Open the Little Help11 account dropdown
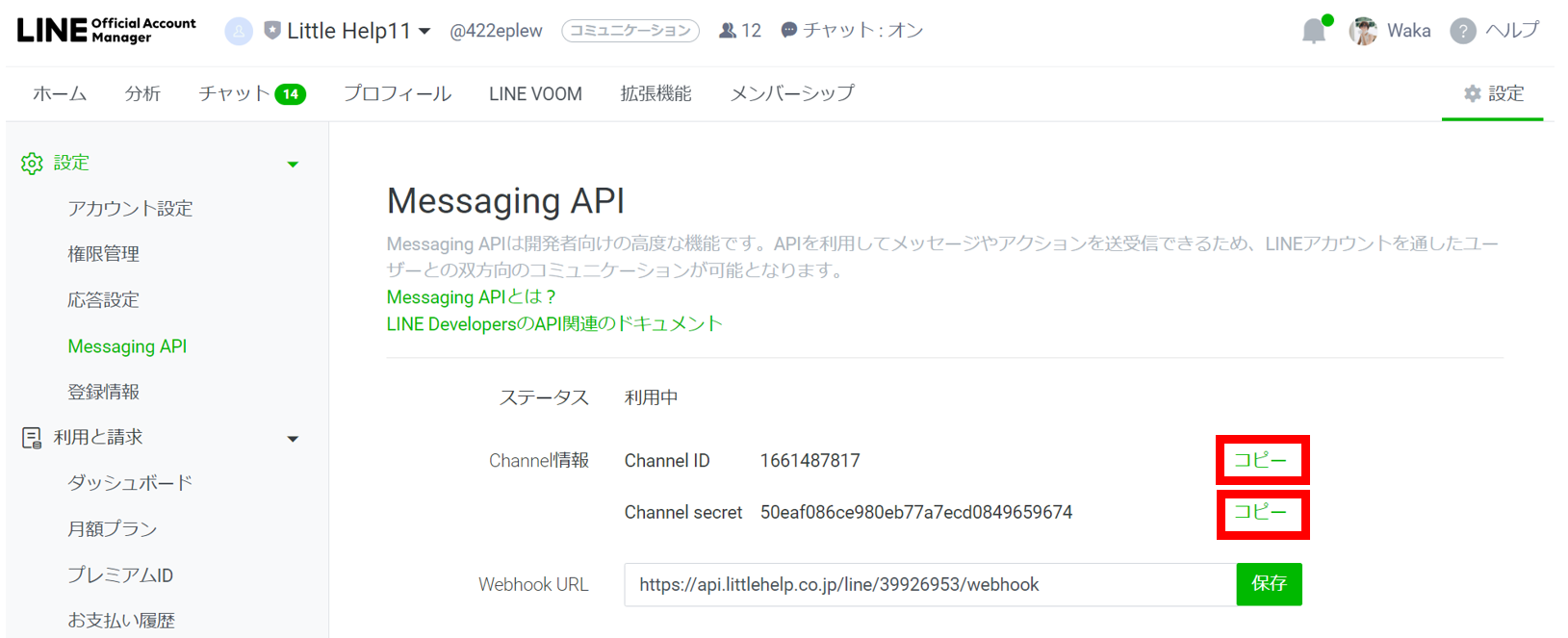This screenshot has height=638, width=1568. [x=424, y=31]
